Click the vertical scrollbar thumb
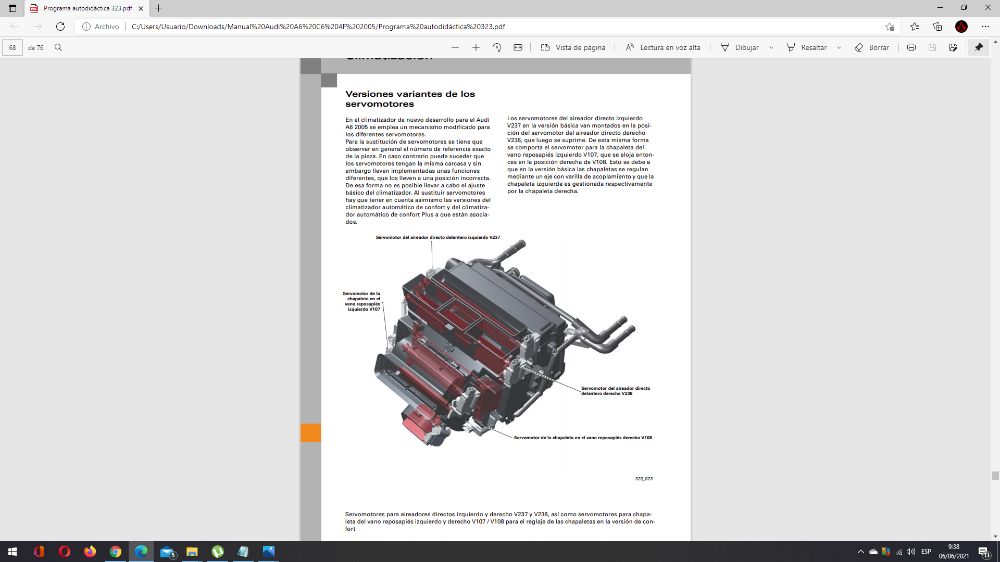Viewport: 1000px width, 562px height. pyautogui.click(x=995, y=476)
